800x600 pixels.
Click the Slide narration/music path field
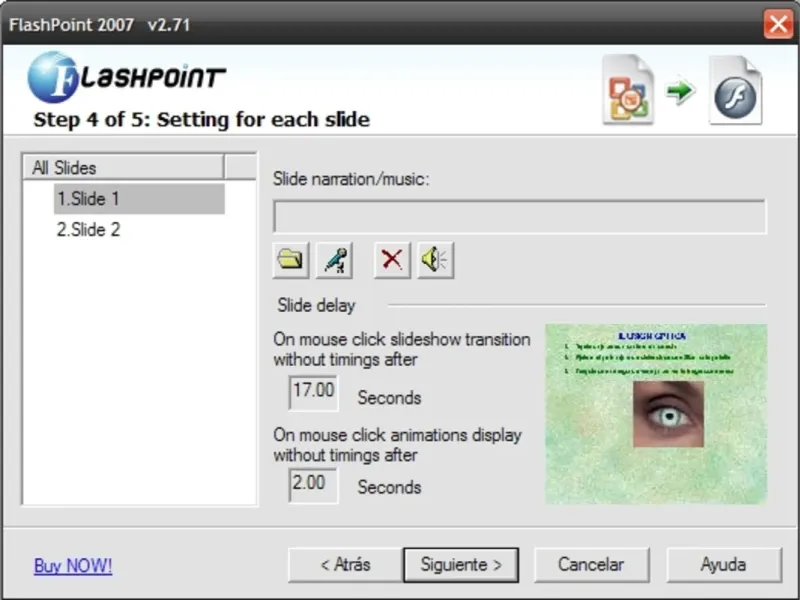click(519, 217)
